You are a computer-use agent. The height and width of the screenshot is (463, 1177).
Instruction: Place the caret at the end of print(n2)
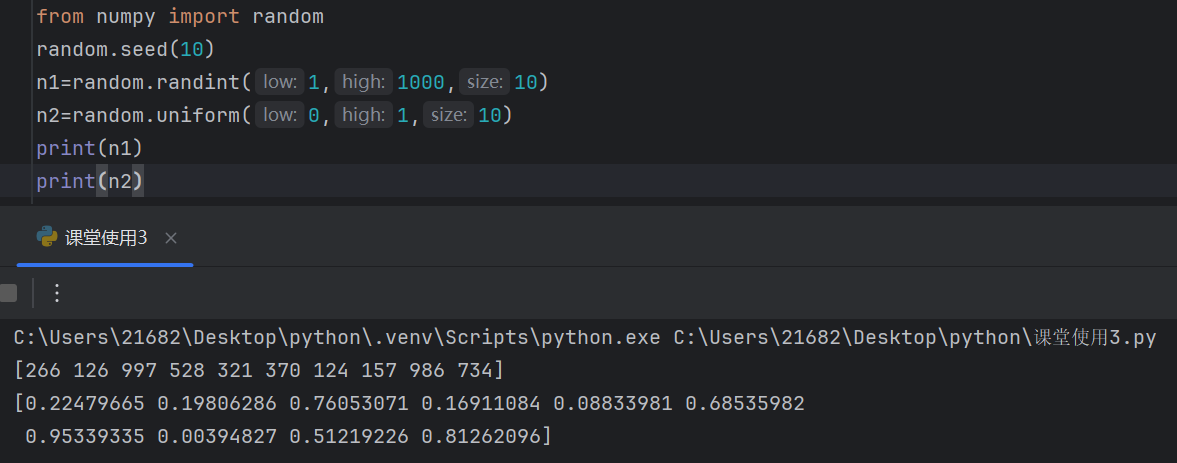pyautogui.click(x=143, y=181)
